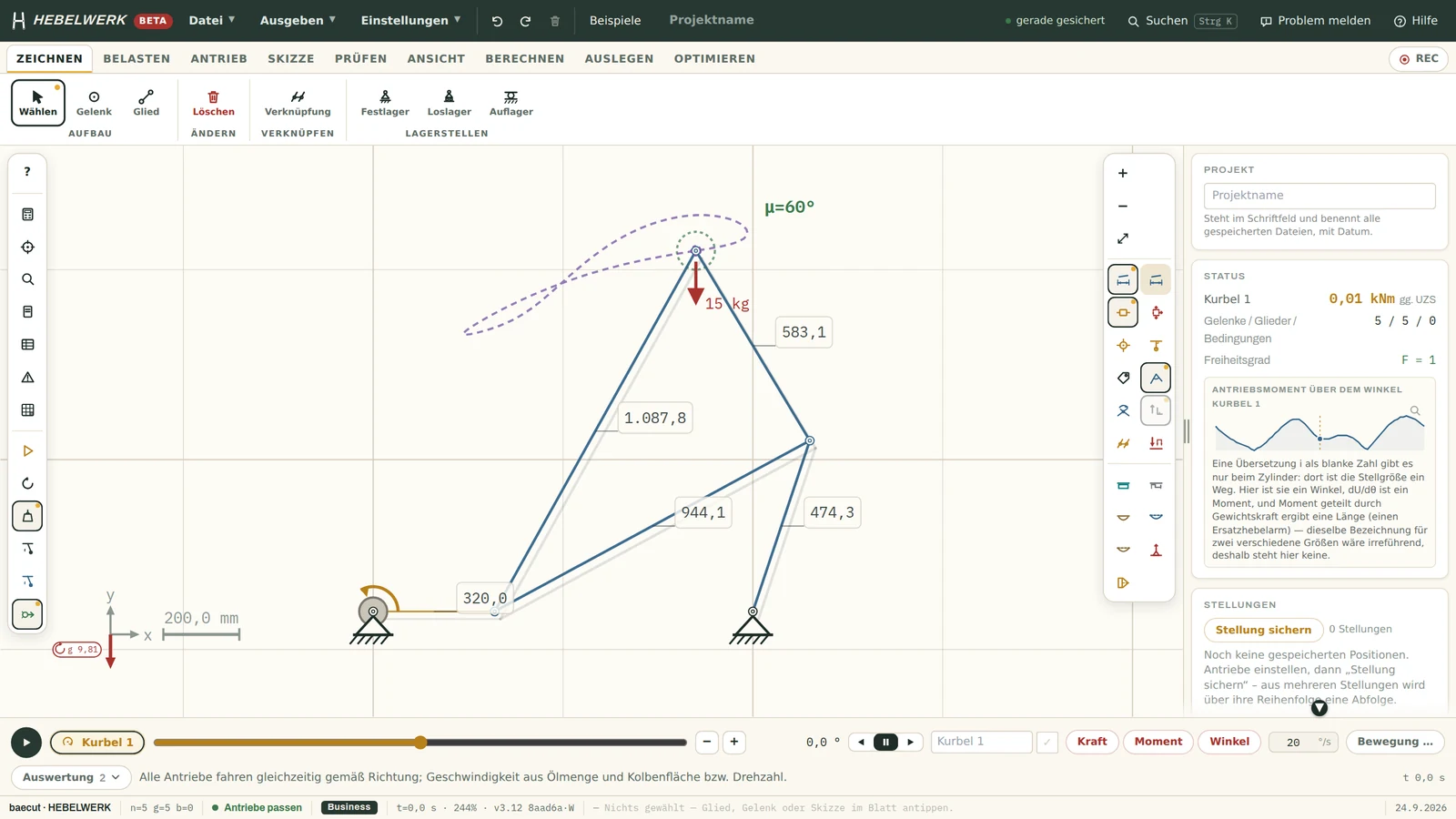Viewport: 1456px width, 819px height.
Task: Click the Kurbel 1 angle slider handle
Action: (420, 743)
